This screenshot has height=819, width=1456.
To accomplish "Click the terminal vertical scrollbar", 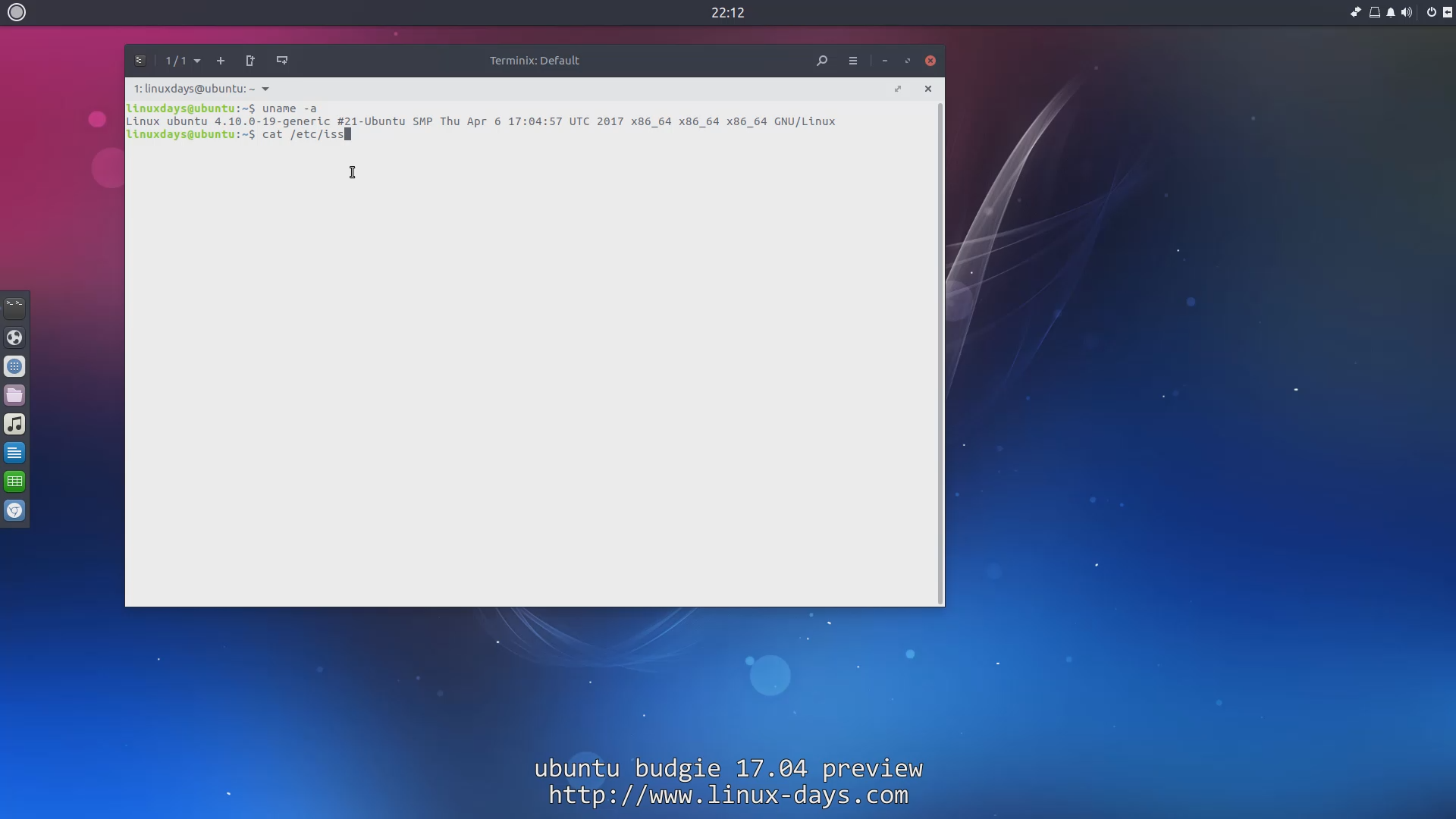I will tap(941, 353).
